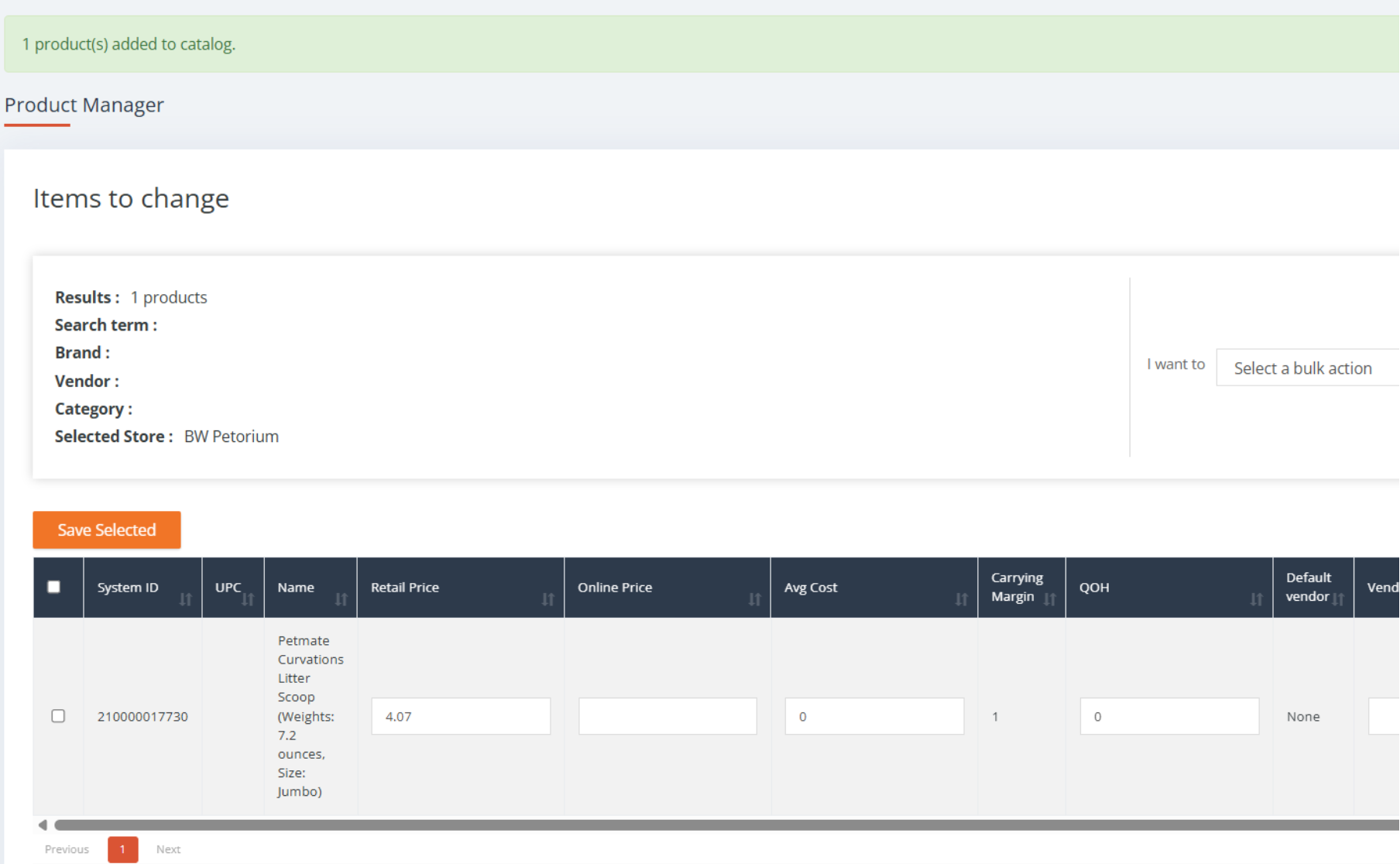
Task: Sort table by QOH column
Action: 1256,599
